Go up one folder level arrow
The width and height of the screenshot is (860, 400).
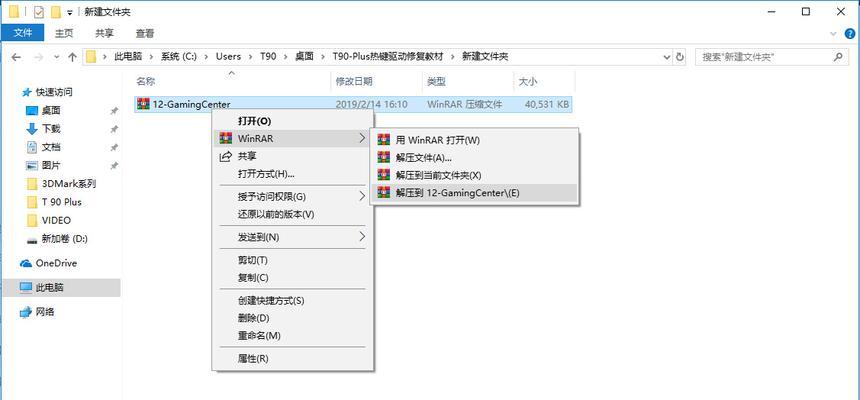72,57
